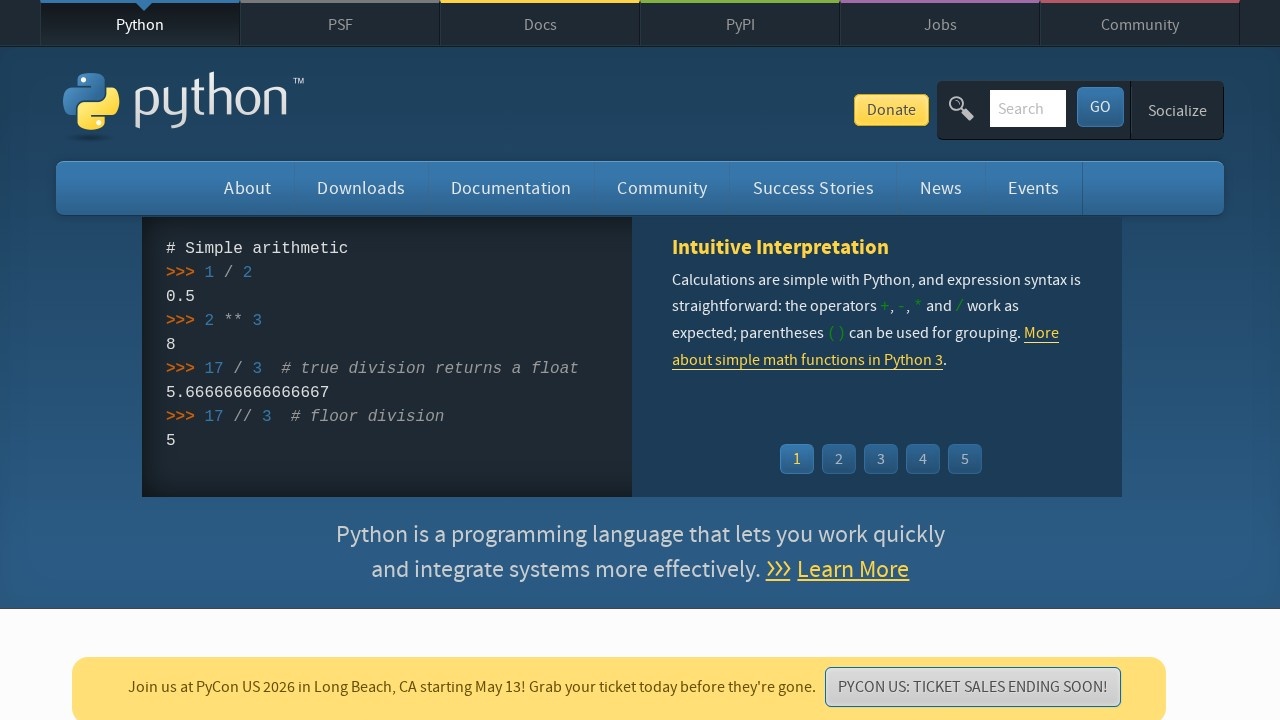Open the Downloads navigation menu

coord(361,188)
